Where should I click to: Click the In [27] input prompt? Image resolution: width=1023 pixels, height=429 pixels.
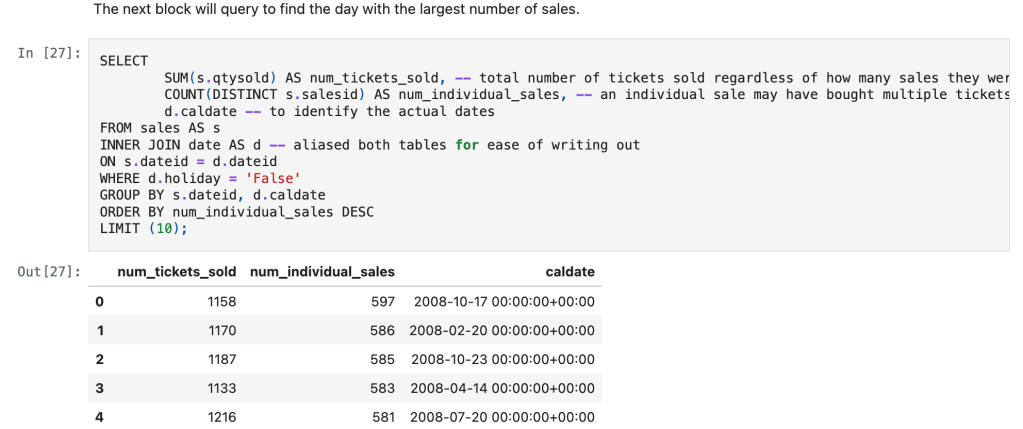click(x=46, y=52)
